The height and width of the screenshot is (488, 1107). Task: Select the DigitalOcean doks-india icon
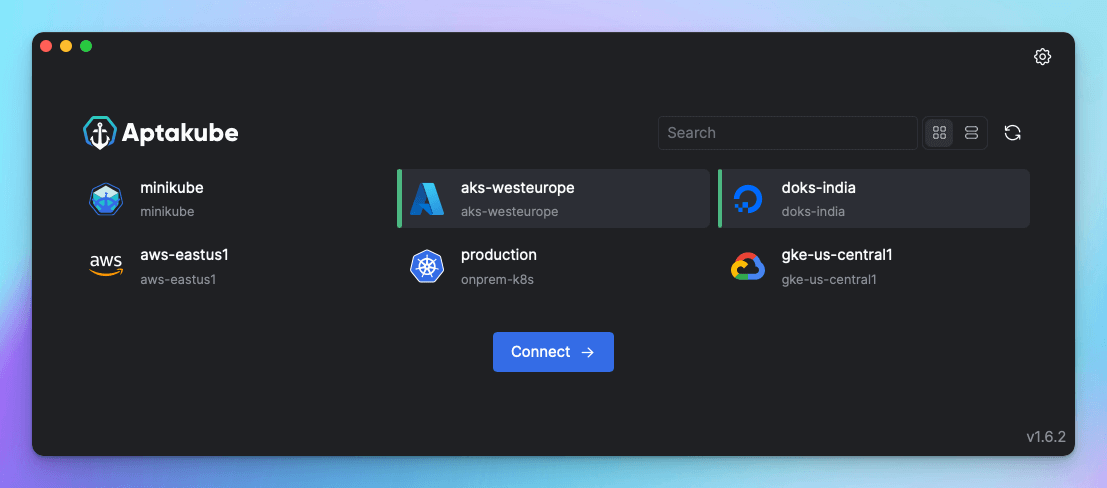coord(748,199)
